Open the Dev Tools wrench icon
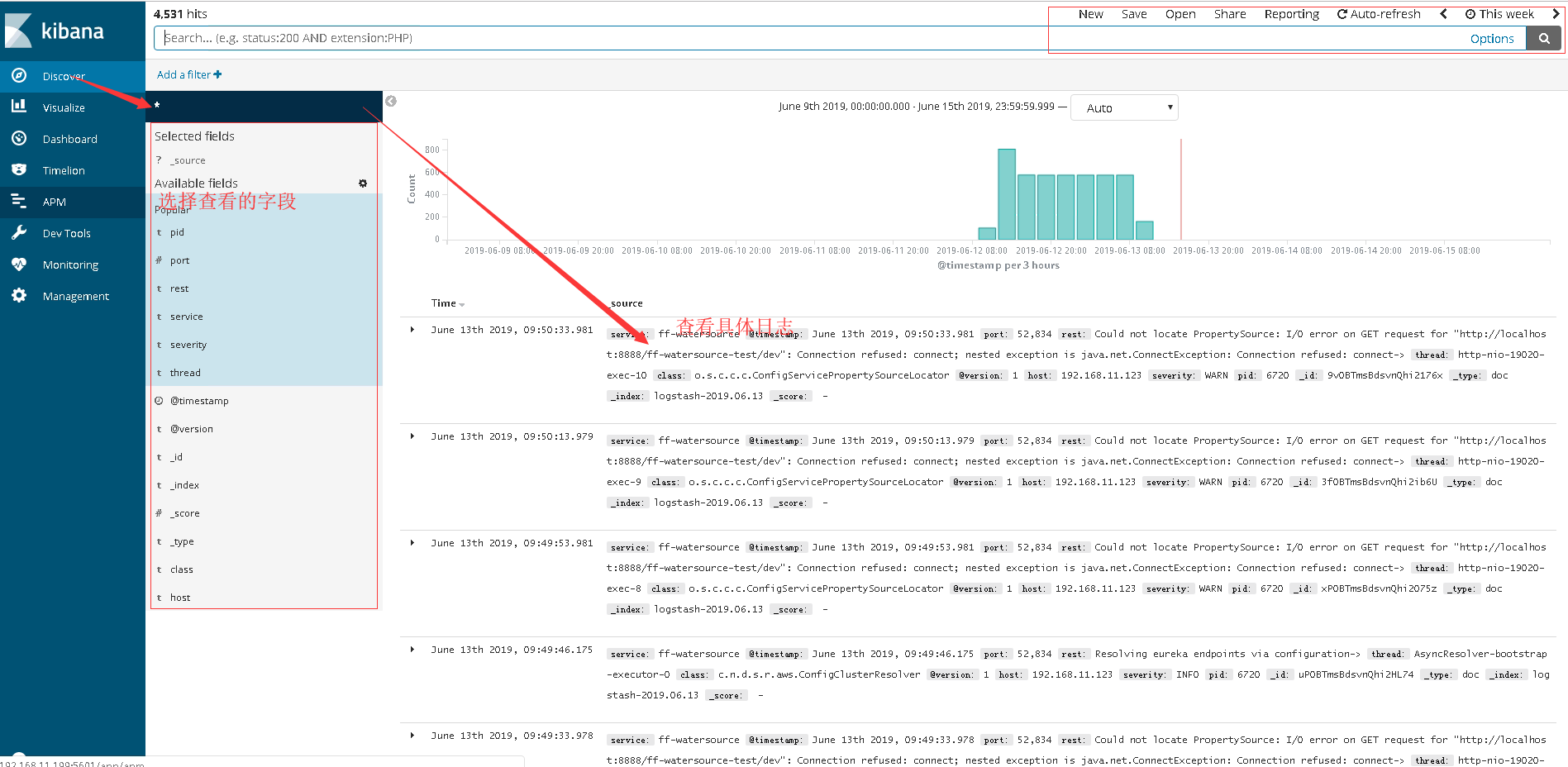1568x767 pixels. point(19,232)
